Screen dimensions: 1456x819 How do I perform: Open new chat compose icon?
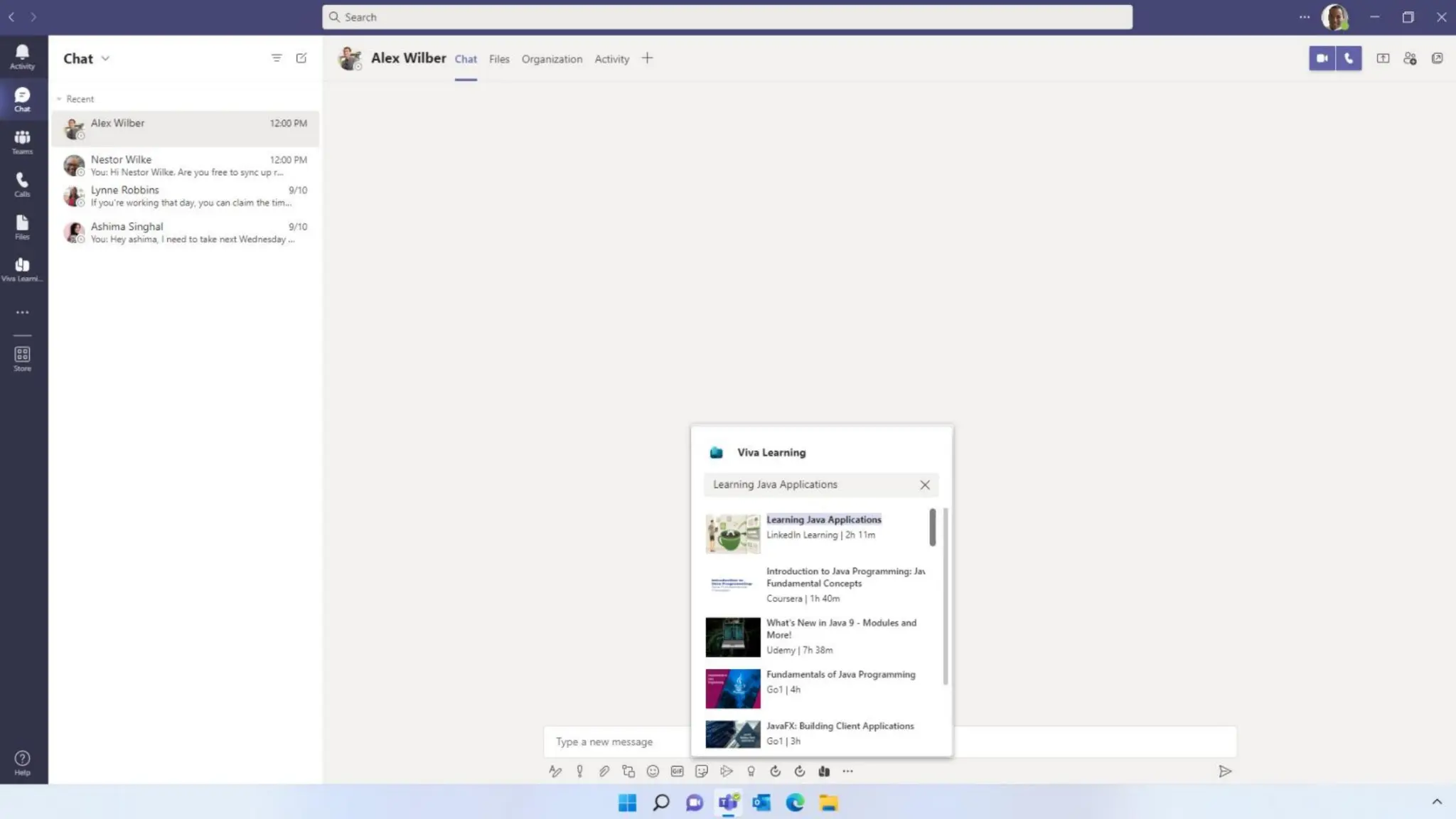coord(301,58)
